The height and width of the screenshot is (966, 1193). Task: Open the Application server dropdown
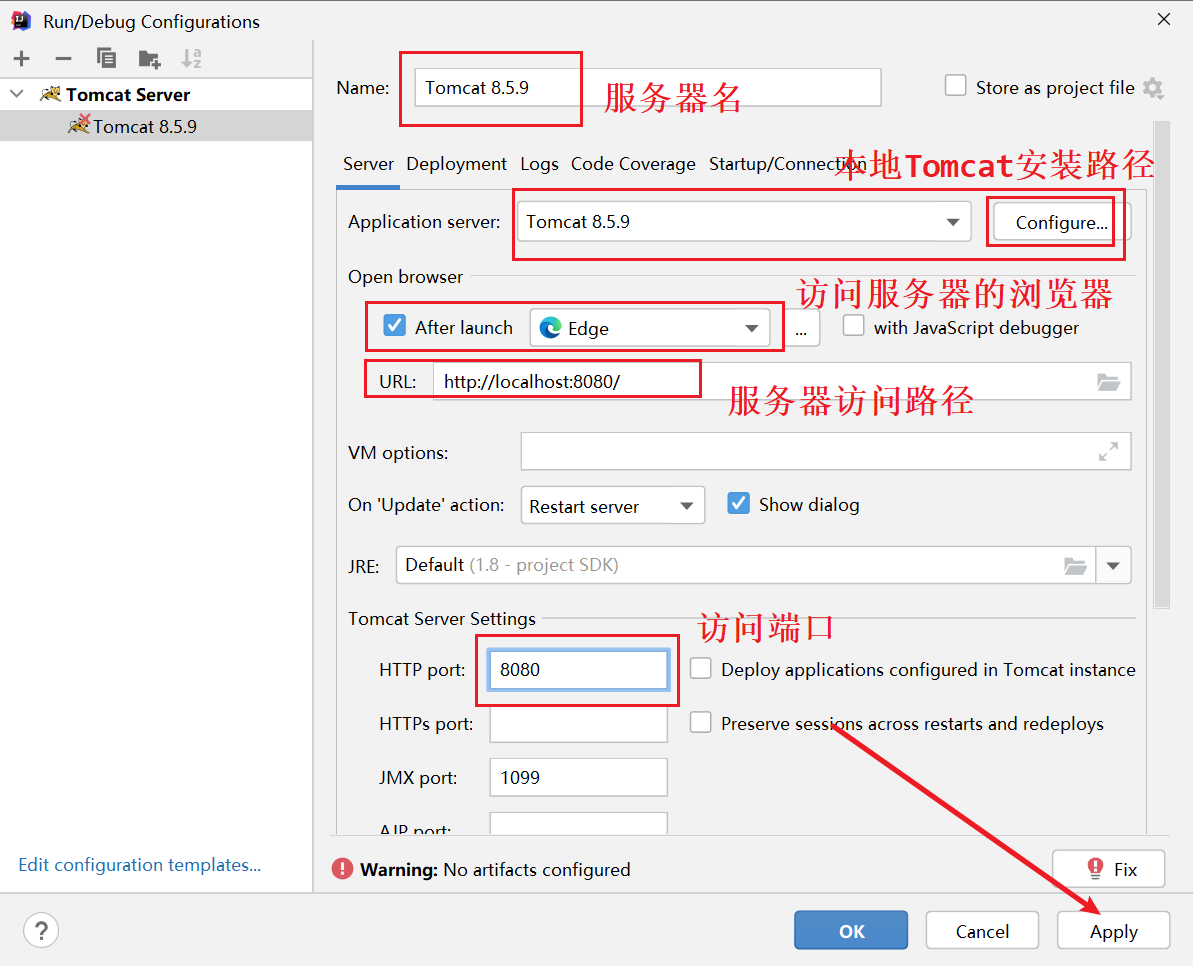click(744, 222)
